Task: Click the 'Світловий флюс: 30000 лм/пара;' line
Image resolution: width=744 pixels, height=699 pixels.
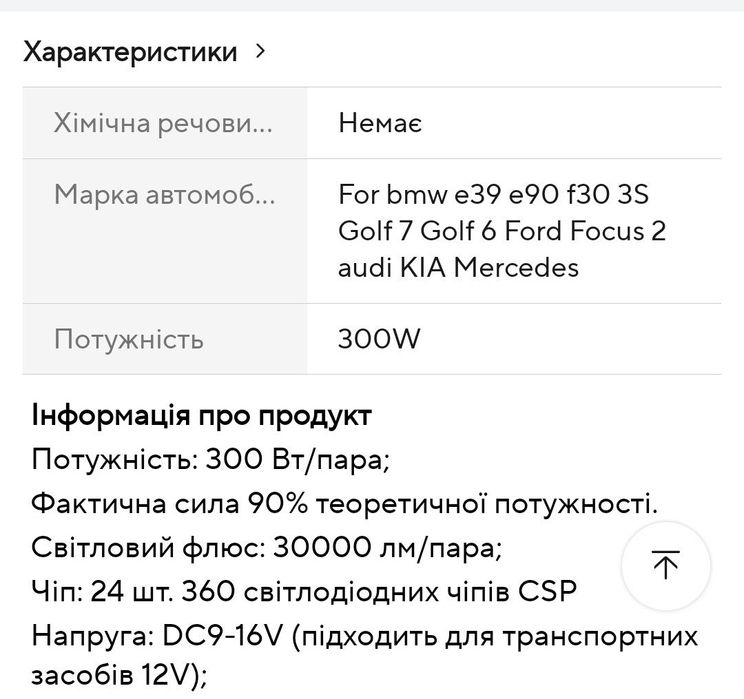Action: point(265,547)
